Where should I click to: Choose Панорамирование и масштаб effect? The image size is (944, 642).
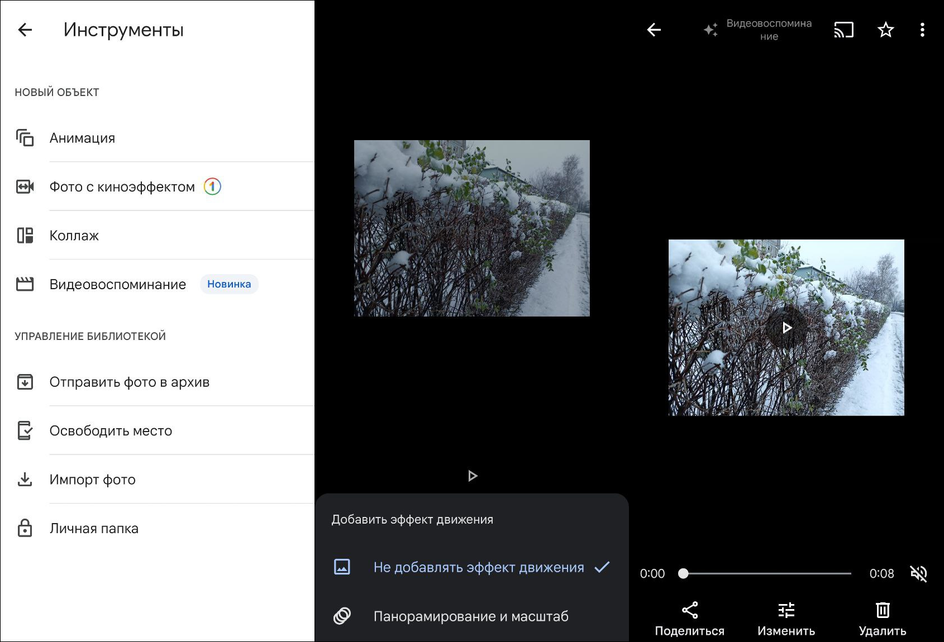coord(471,616)
